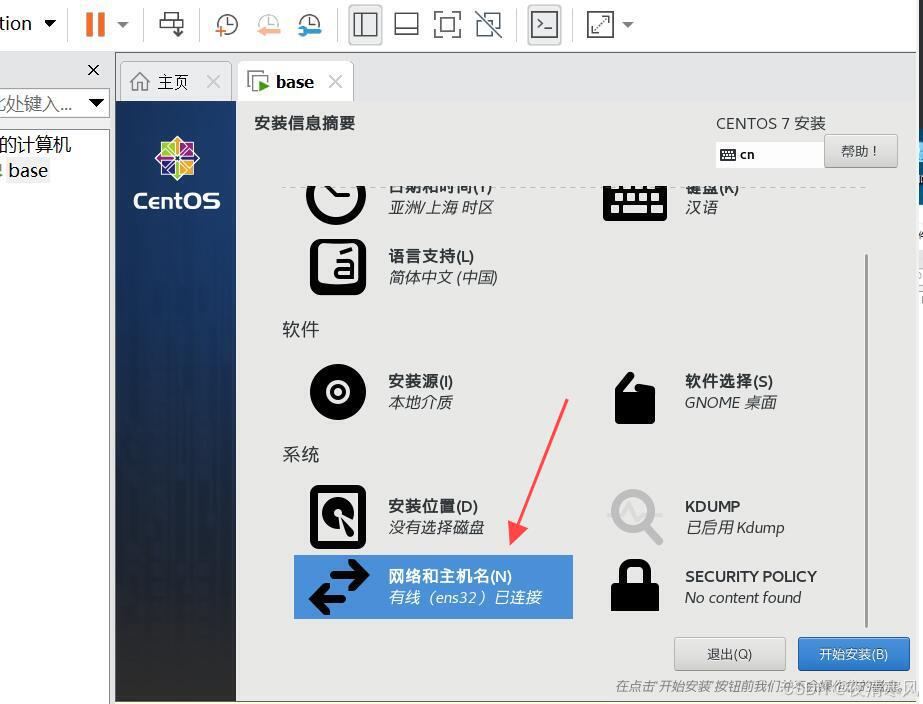Click the 退出(Q) quit button
This screenshot has height=704, width=923.
tap(729, 654)
